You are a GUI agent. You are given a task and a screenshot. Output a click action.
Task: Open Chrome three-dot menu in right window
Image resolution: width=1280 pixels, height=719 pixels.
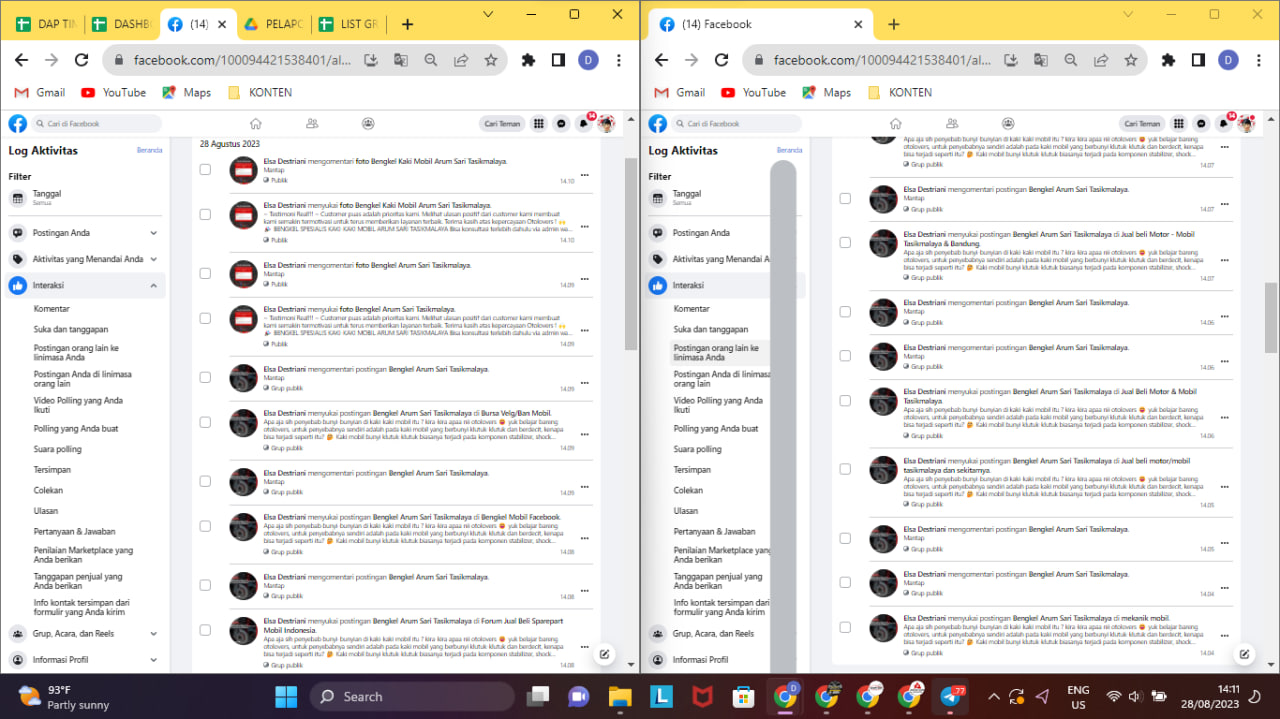pyautogui.click(x=1261, y=60)
